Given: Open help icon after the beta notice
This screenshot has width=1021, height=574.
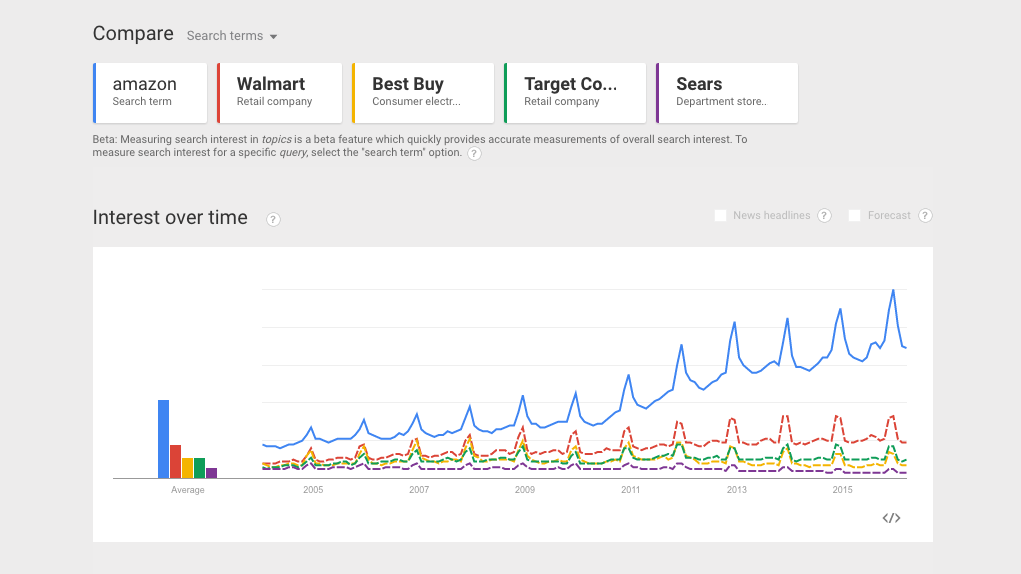Looking at the screenshot, I should coord(474,154).
